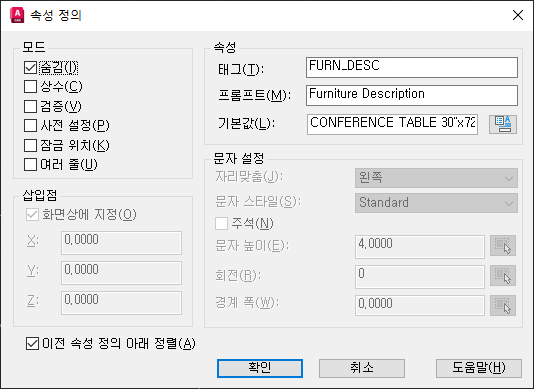
Task: Toggle 화면상에 지정(O) checkbox
Action: (32, 215)
